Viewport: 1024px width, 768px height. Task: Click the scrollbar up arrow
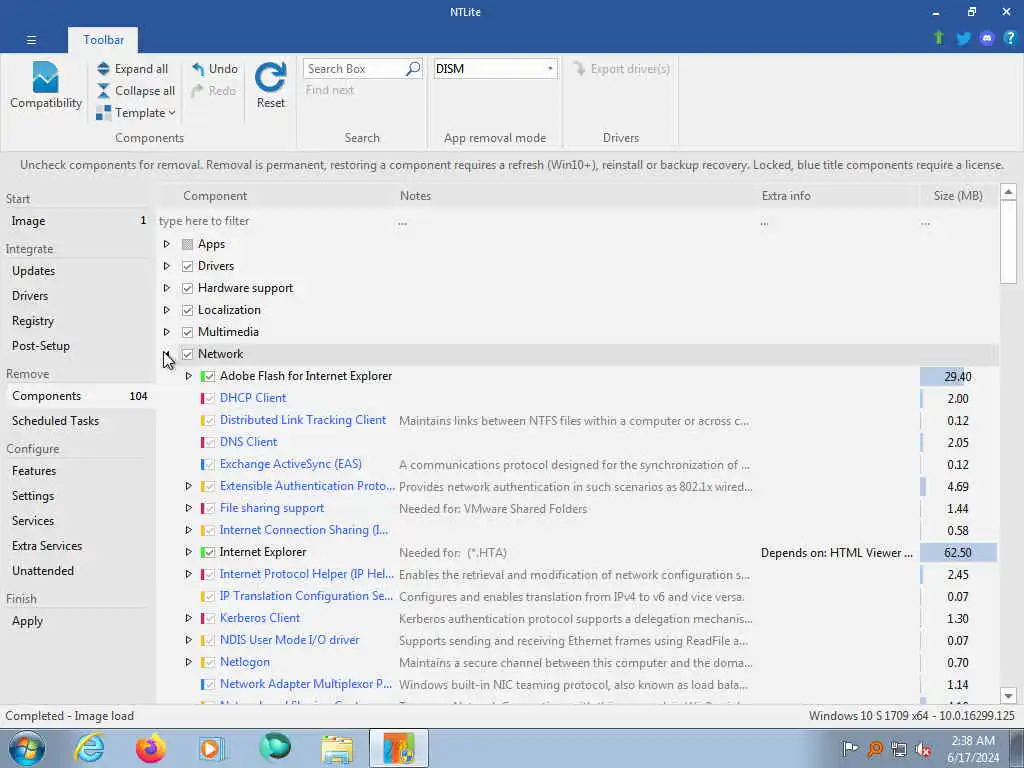[1008, 192]
